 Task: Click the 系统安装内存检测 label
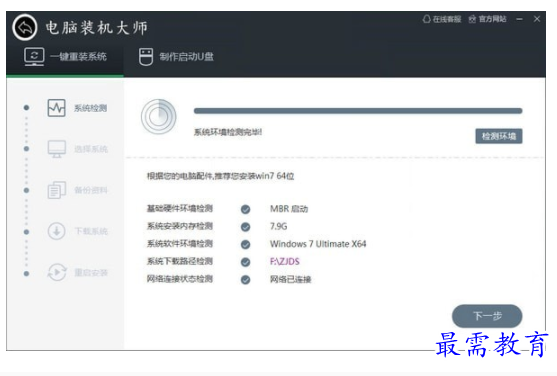[180, 226]
